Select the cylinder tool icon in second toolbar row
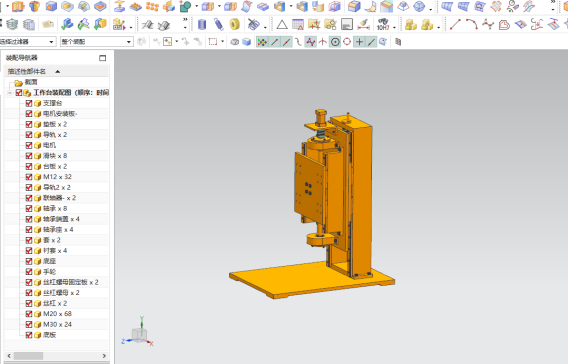 tap(202, 24)
